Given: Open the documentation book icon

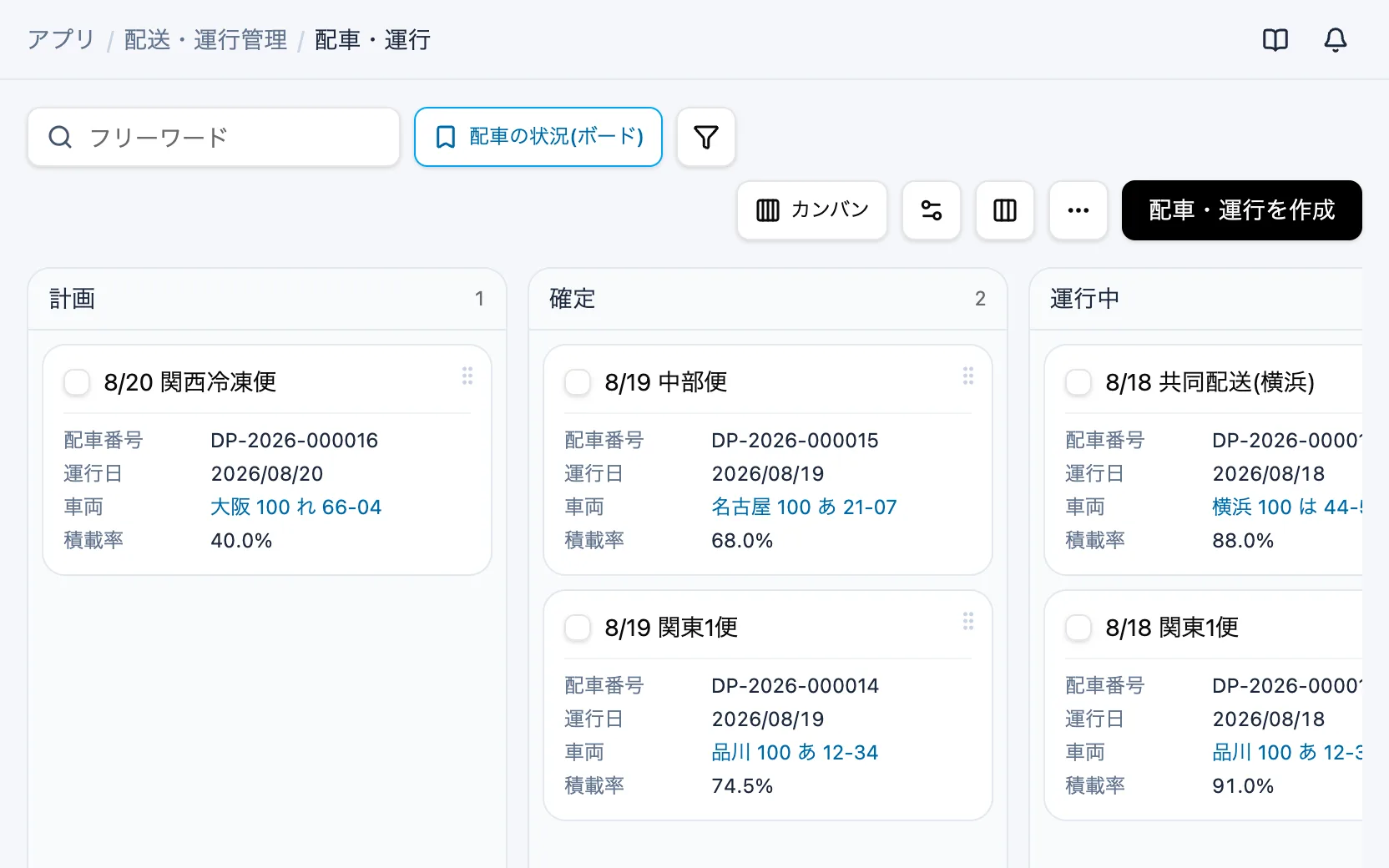Looking at the screenshot, I should [1275, 40].
